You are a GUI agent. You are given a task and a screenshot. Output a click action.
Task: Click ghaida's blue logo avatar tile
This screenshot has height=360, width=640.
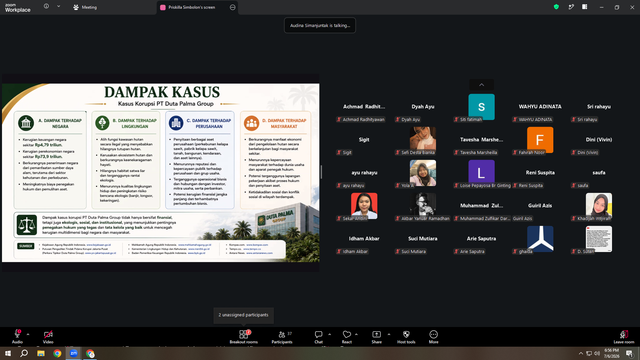(540, 239)
